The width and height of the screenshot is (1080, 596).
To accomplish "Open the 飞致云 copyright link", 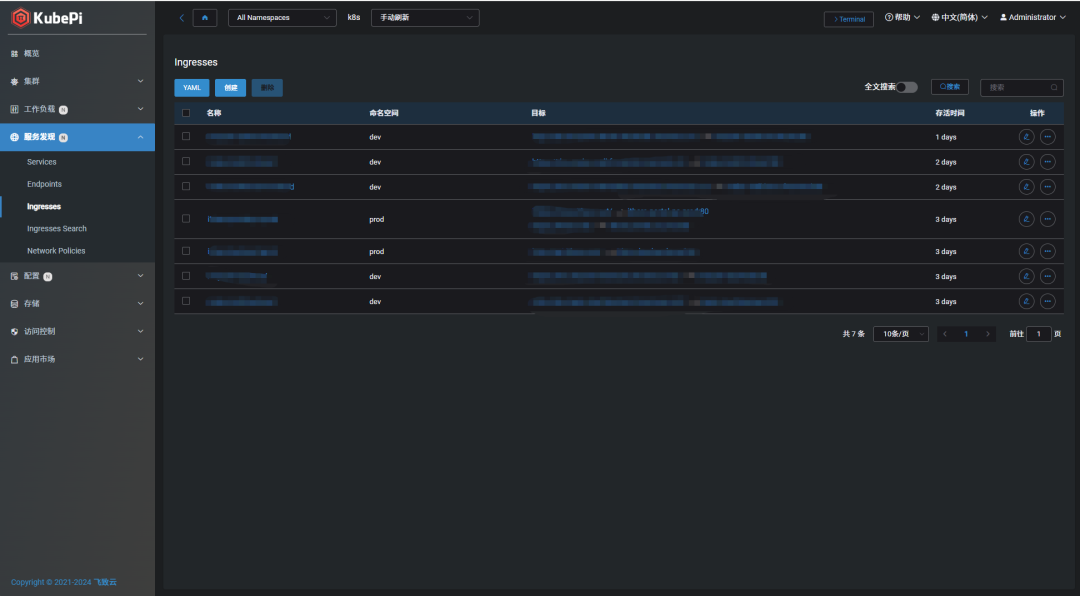I will point(105,582).
